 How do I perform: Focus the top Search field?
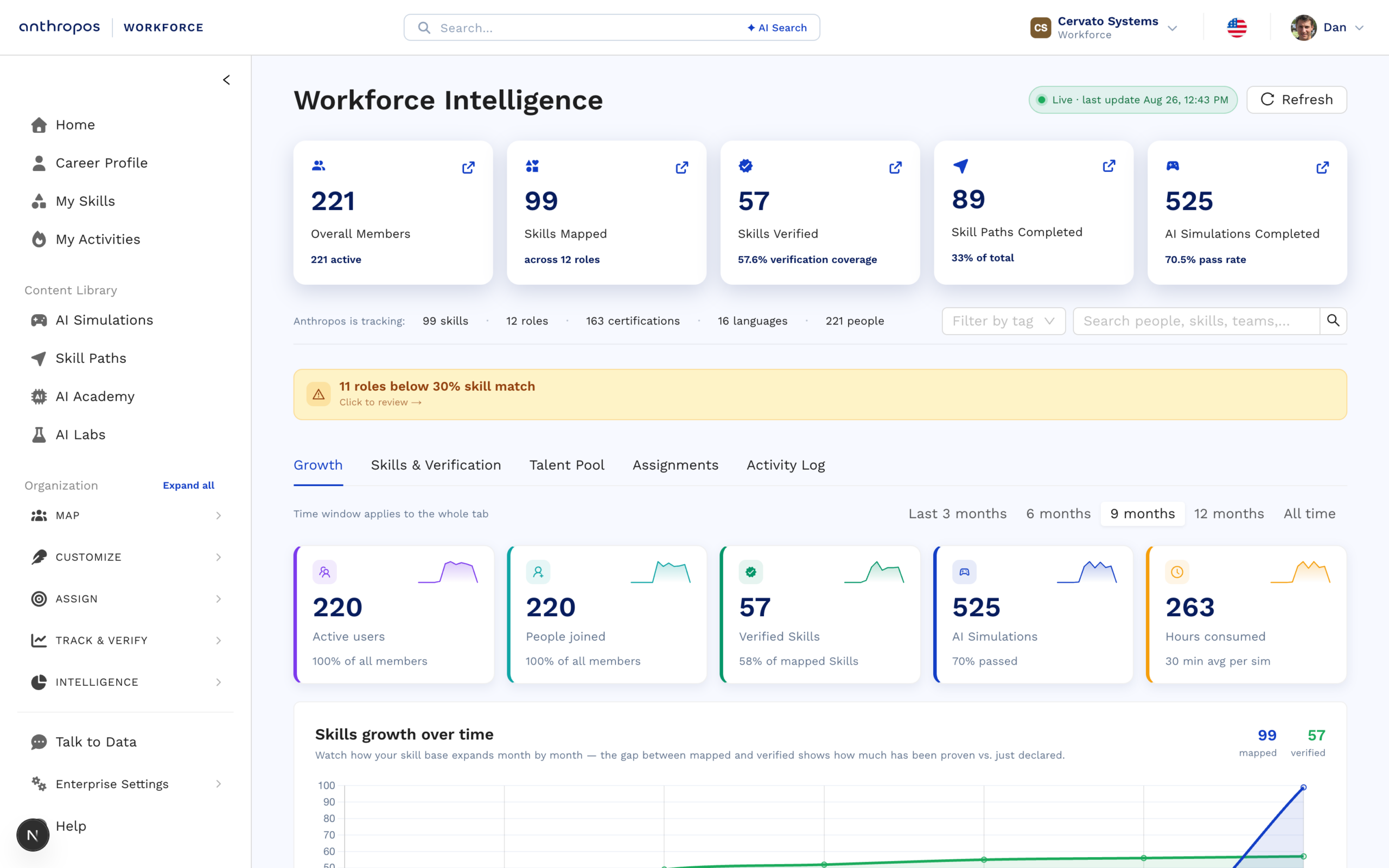click(611, 28)
